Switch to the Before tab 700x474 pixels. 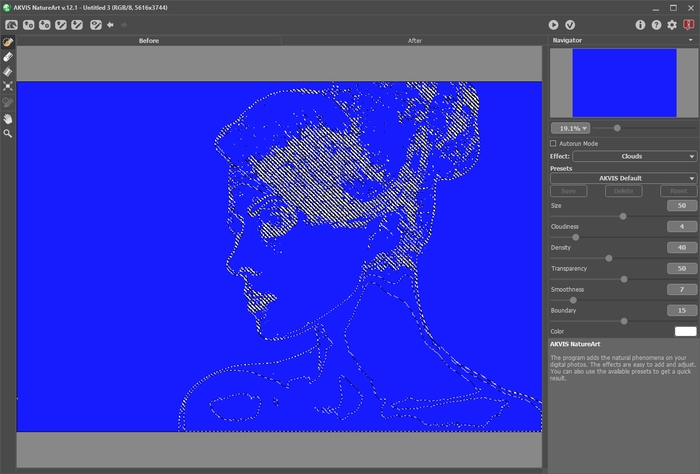149,41
